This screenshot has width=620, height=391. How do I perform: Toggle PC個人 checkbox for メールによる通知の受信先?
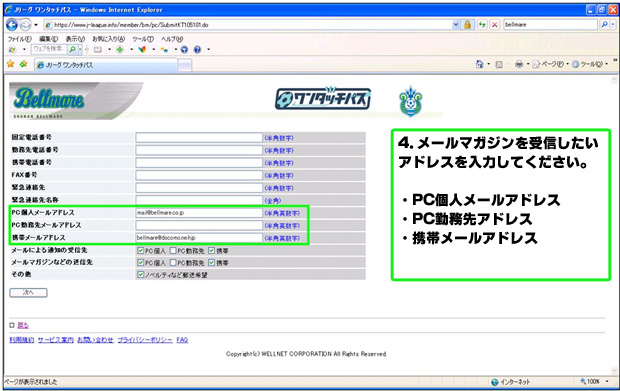tap(141, 251)
